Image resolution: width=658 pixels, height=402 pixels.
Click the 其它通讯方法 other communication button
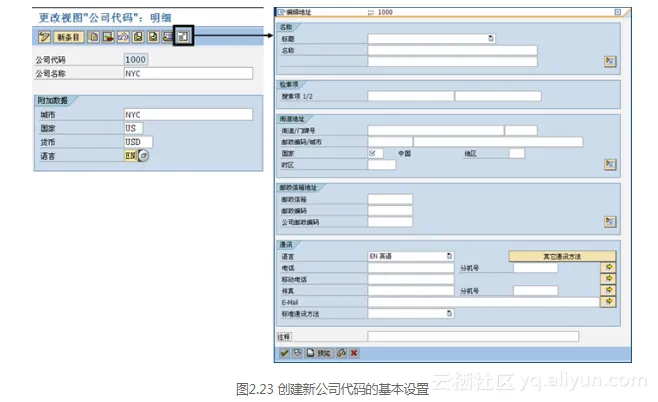[x=562, y=256]
